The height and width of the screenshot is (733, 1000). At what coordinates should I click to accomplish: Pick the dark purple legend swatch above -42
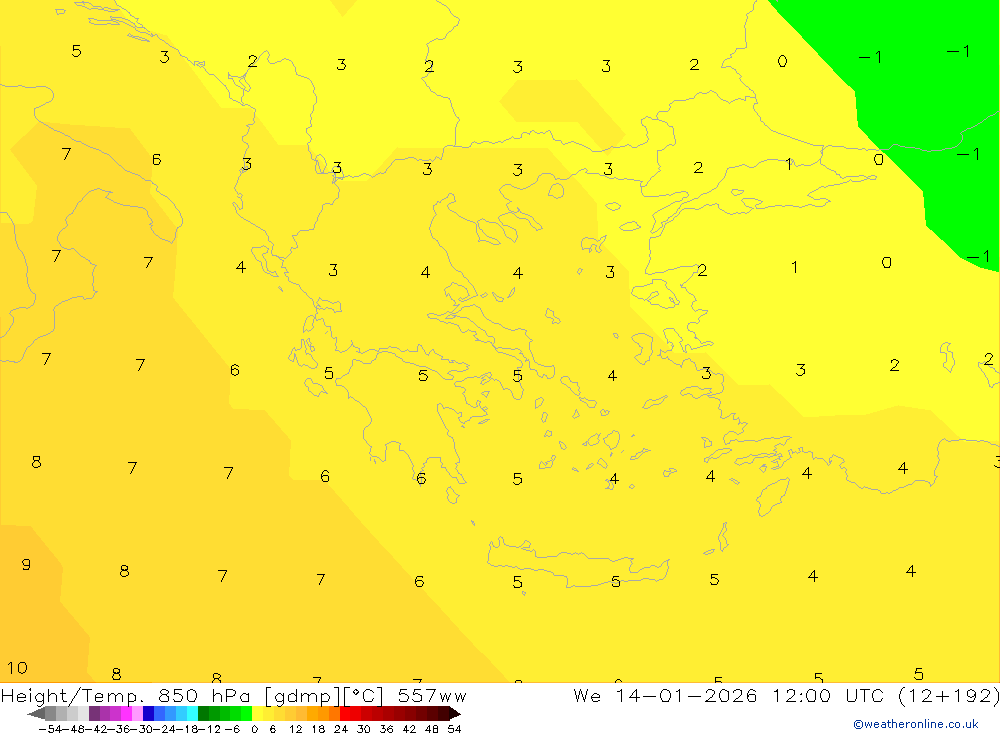pos(94,714)
